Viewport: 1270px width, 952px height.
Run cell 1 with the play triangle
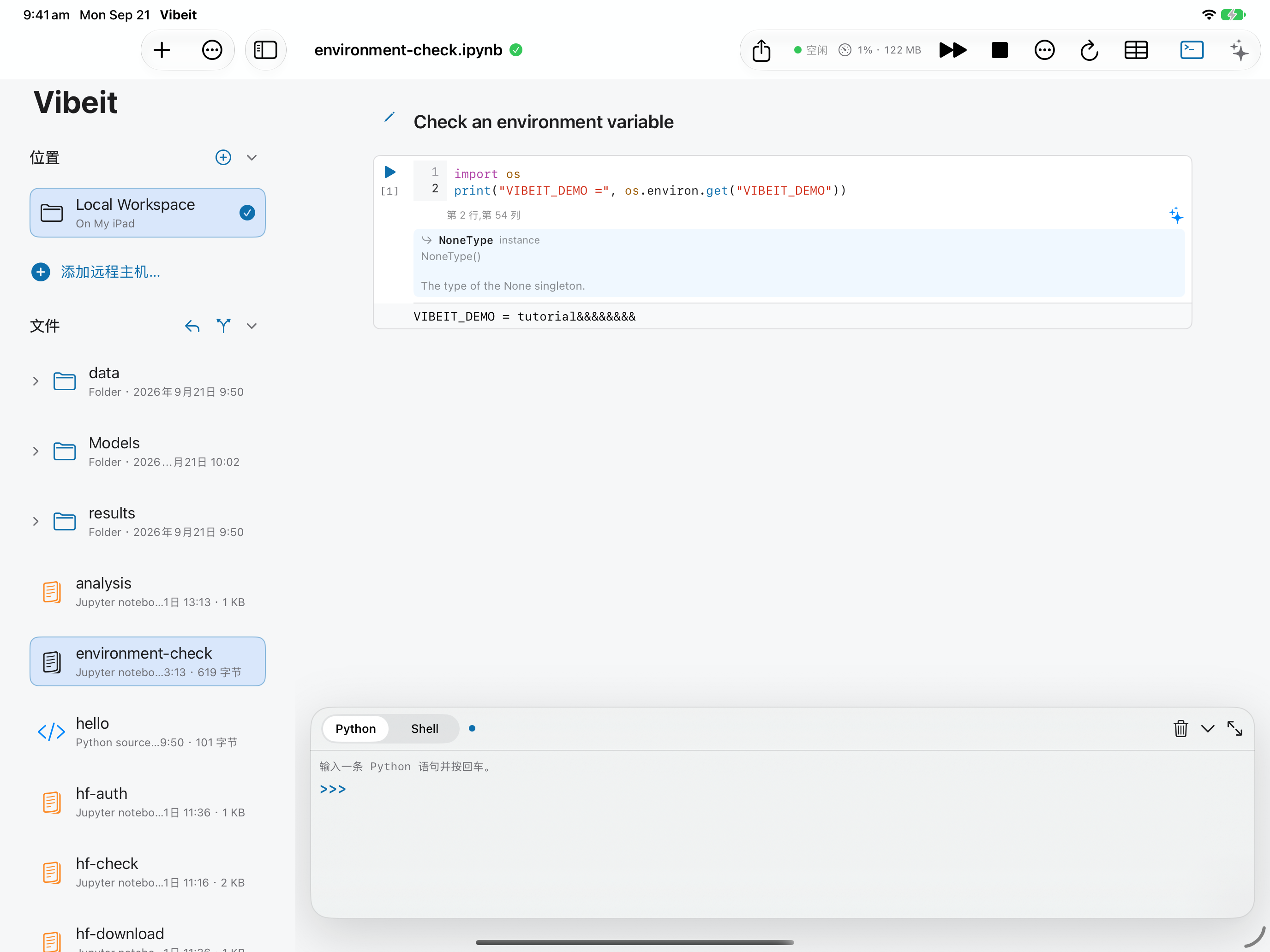click(390, 172)
